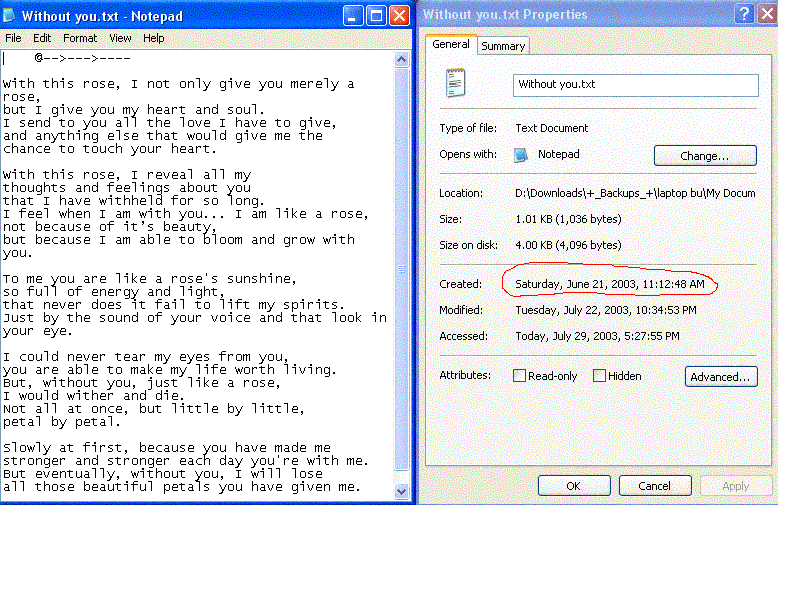This screenshot has height=600, width=800.
Task: Open the Format menu in Notepad
Action: (80, 38)
